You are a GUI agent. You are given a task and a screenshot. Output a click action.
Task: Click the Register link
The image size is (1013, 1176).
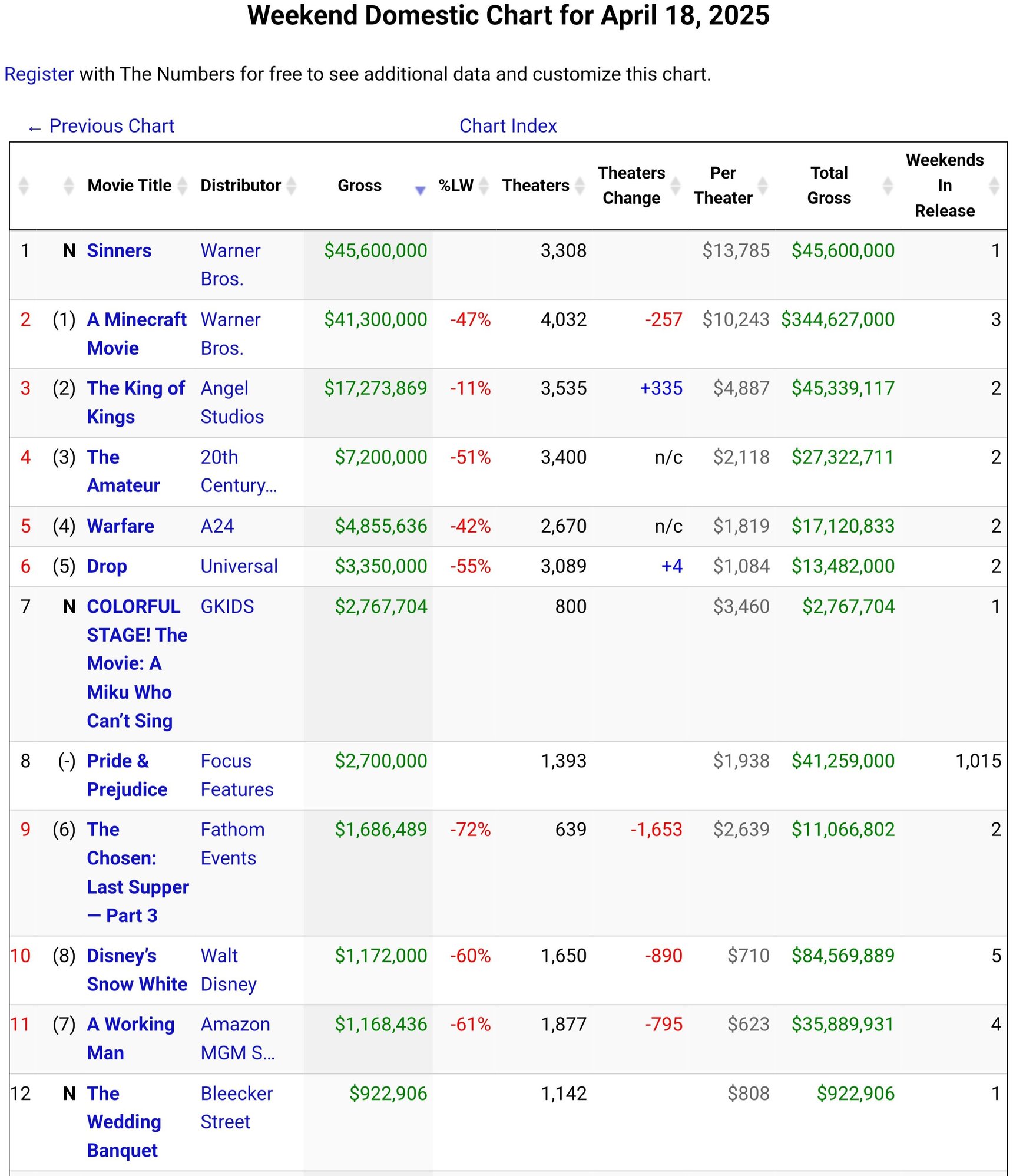(x=39, y=74)
